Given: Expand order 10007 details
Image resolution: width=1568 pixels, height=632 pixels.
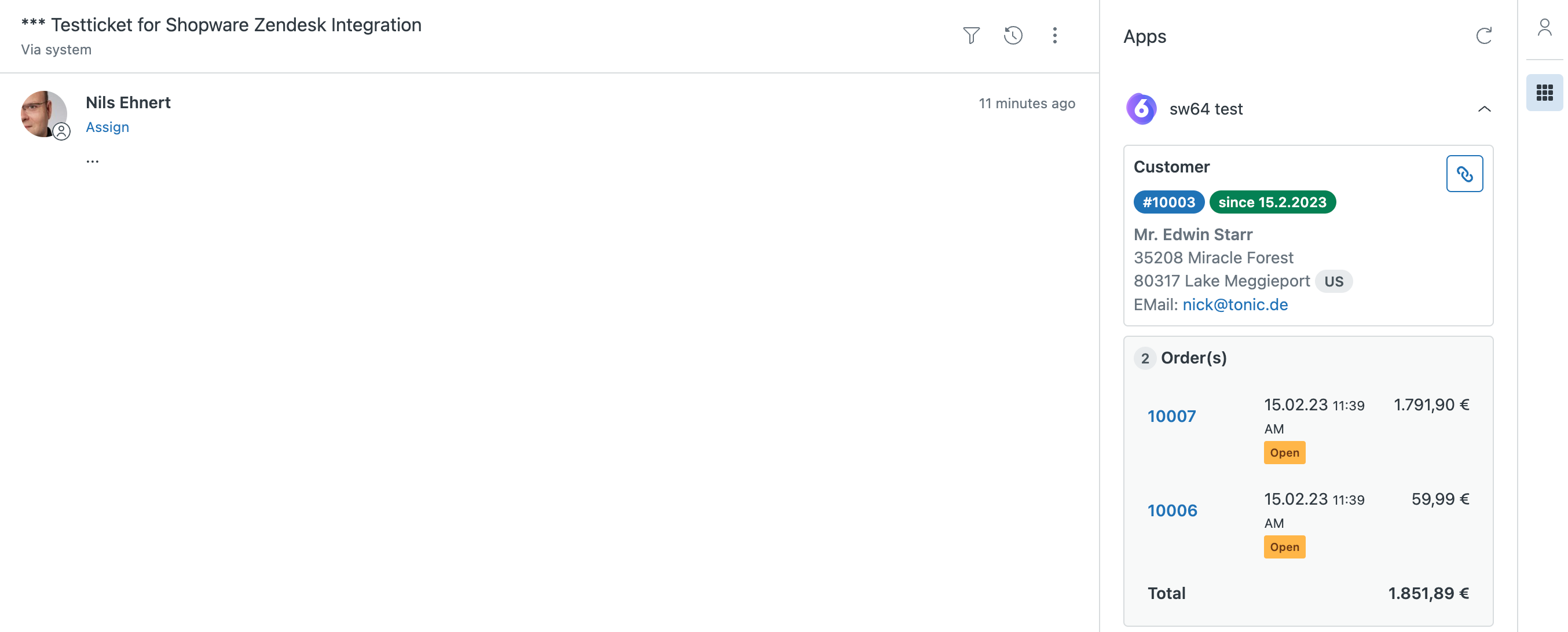Looking at the screenshot, I should (1171, 416).
